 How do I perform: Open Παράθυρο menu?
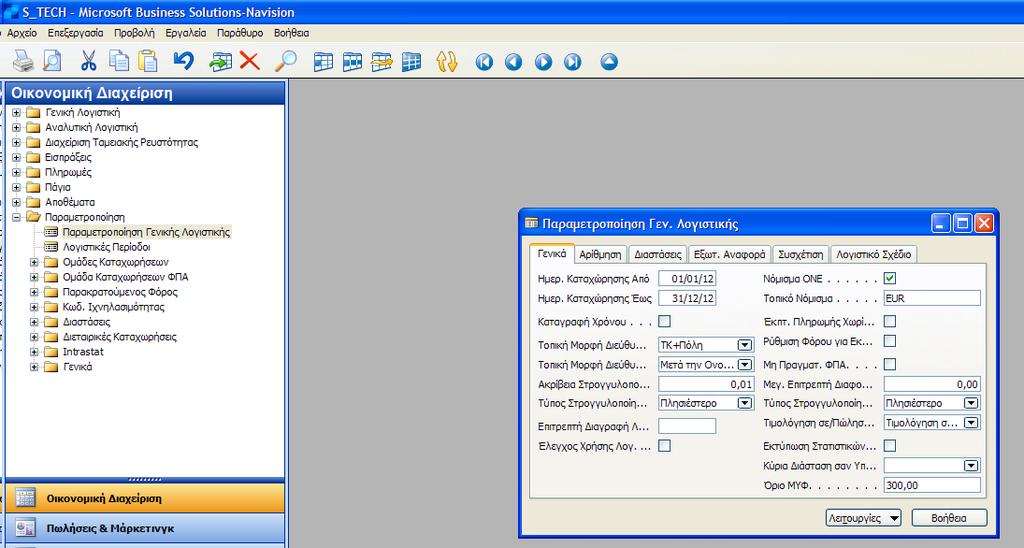(240, 33)
